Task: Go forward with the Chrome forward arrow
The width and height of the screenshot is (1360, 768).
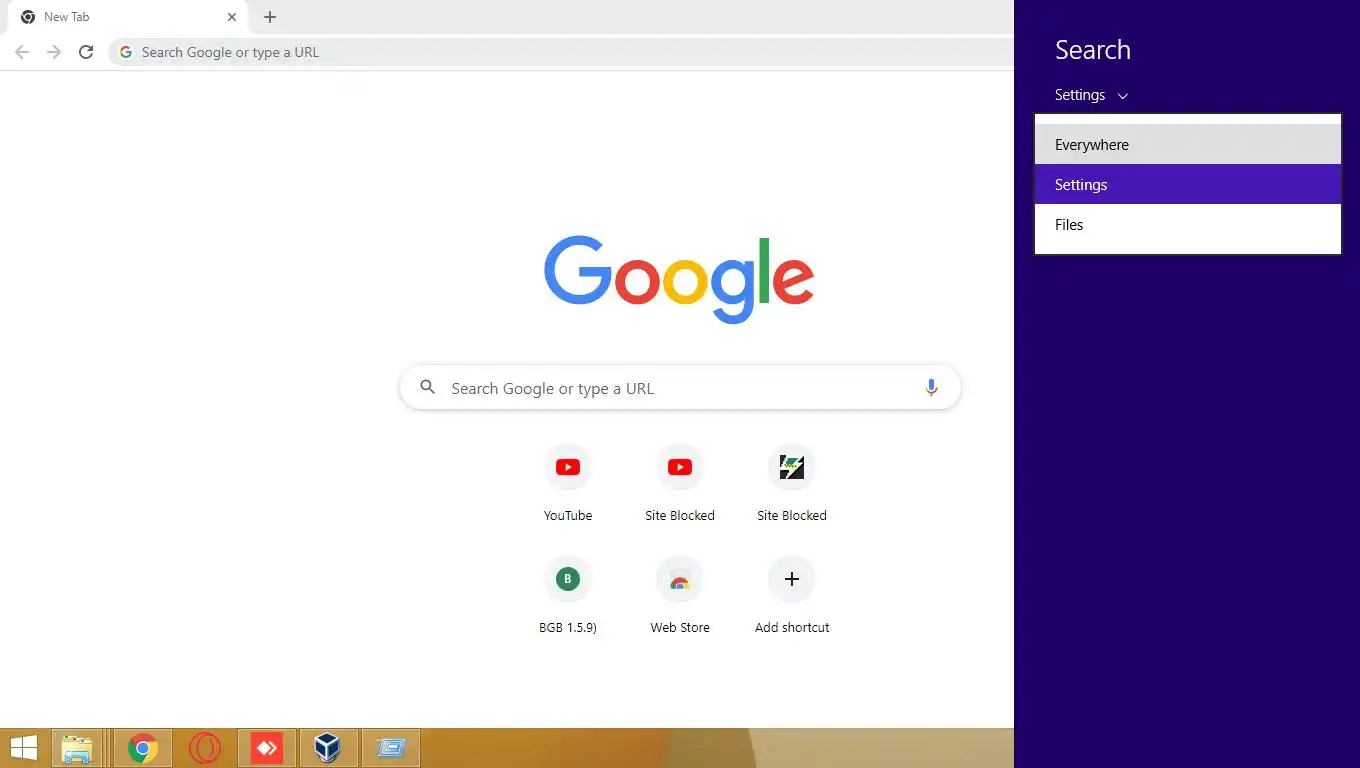Action: point(54,52)
